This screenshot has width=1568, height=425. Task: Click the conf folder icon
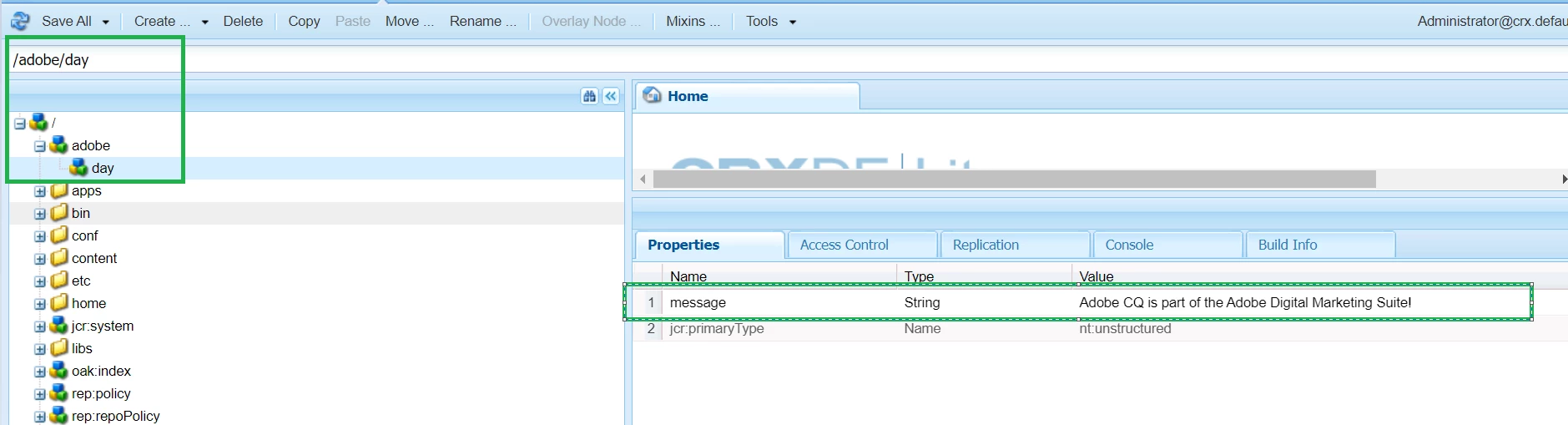58,235
